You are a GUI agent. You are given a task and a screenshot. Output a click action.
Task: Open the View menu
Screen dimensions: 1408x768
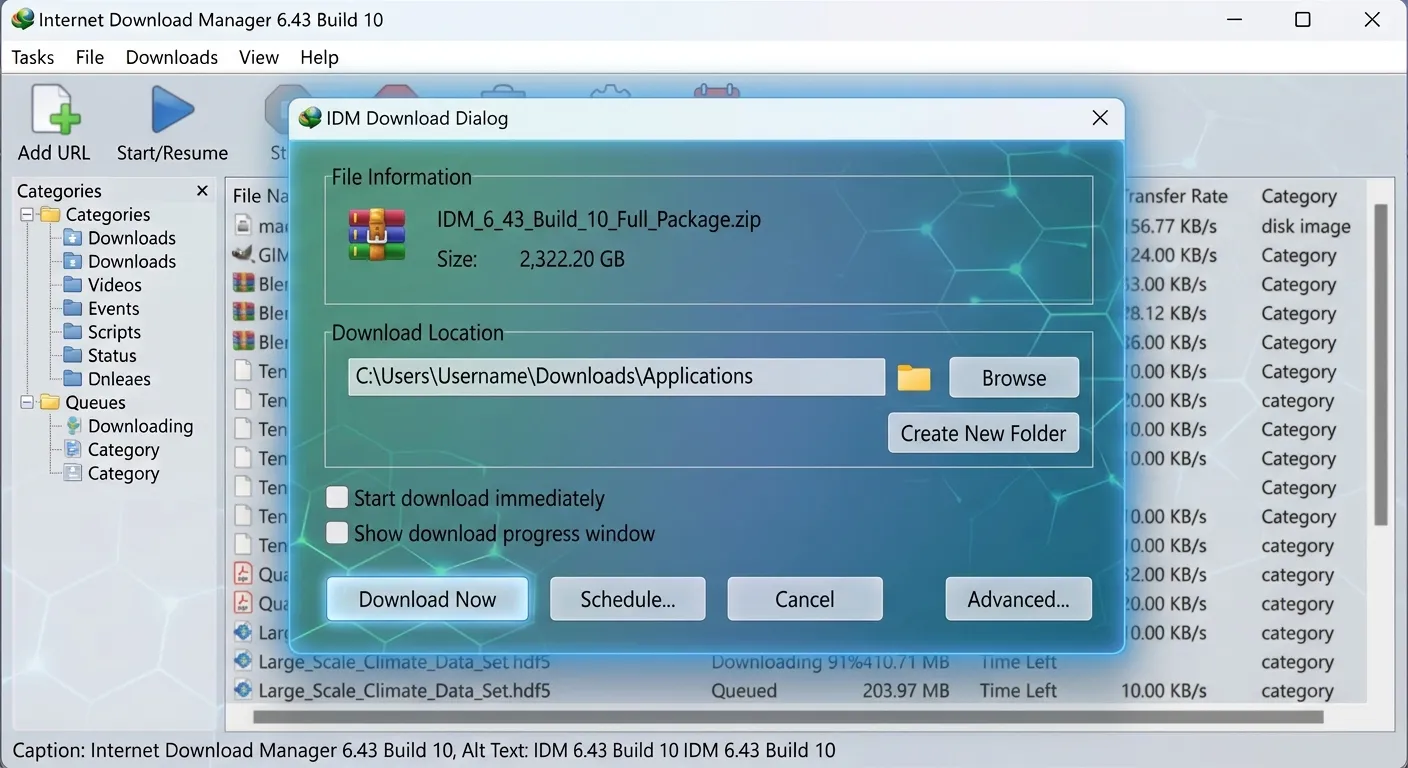pos(259,57)
